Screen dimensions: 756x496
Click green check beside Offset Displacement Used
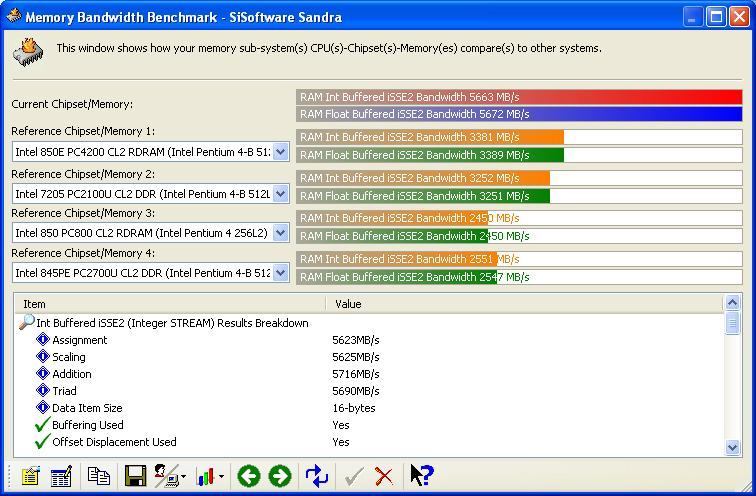(42, 441)
